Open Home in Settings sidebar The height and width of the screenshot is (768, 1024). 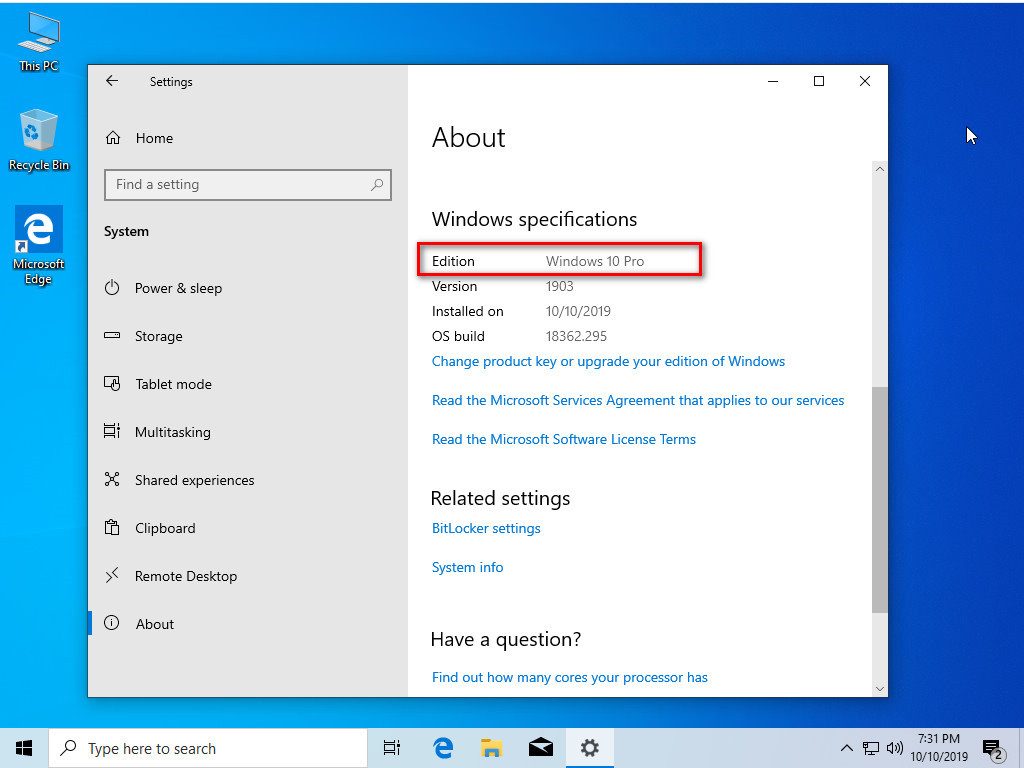point(139,138)
